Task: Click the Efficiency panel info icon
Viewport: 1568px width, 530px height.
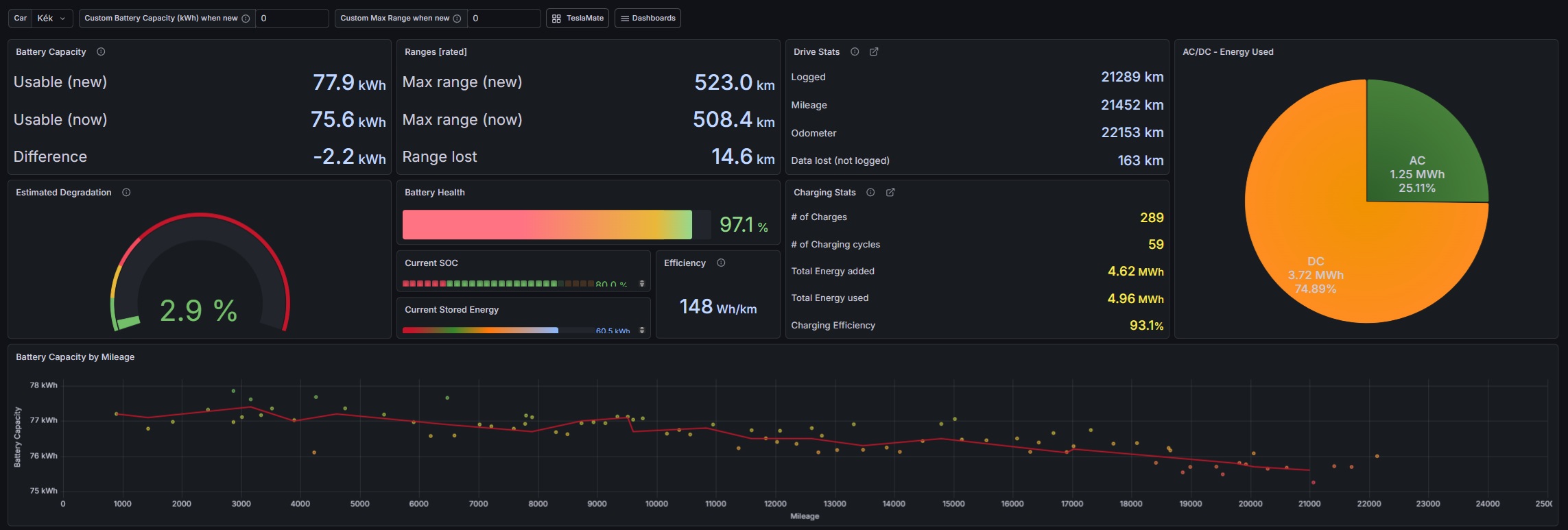Action: pyautogui.click(x=721, y=263)
